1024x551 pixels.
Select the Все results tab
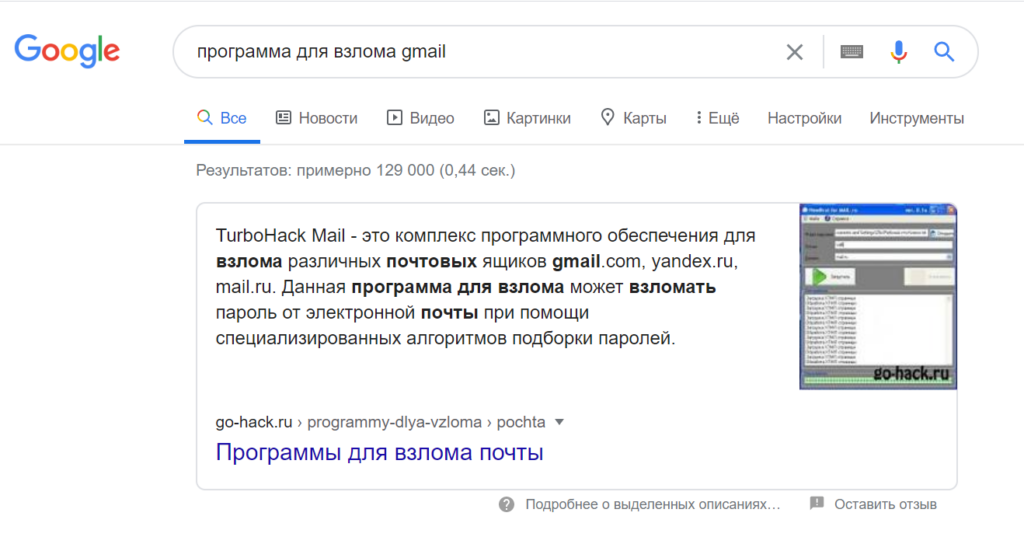click(x=222, y=118)
